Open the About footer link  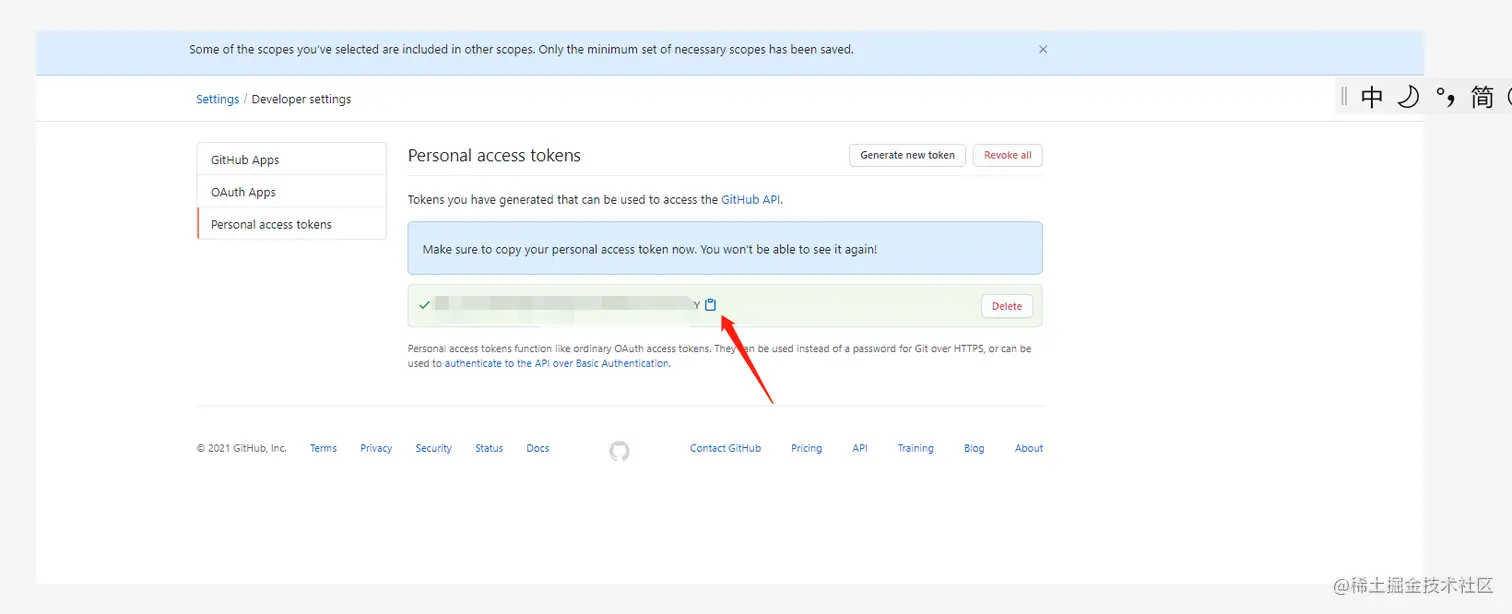(x=1029, y=448)
